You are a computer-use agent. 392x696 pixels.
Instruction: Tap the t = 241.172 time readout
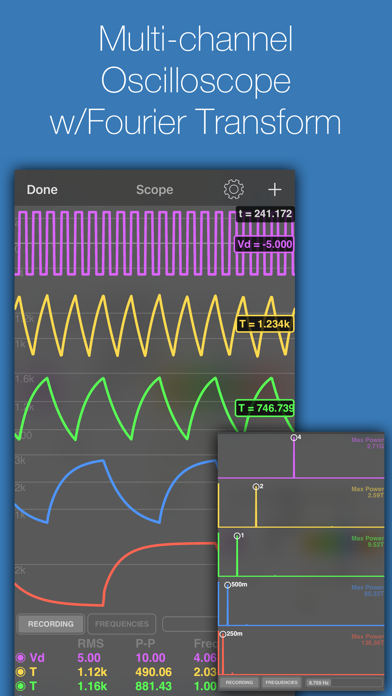(265, 214)
